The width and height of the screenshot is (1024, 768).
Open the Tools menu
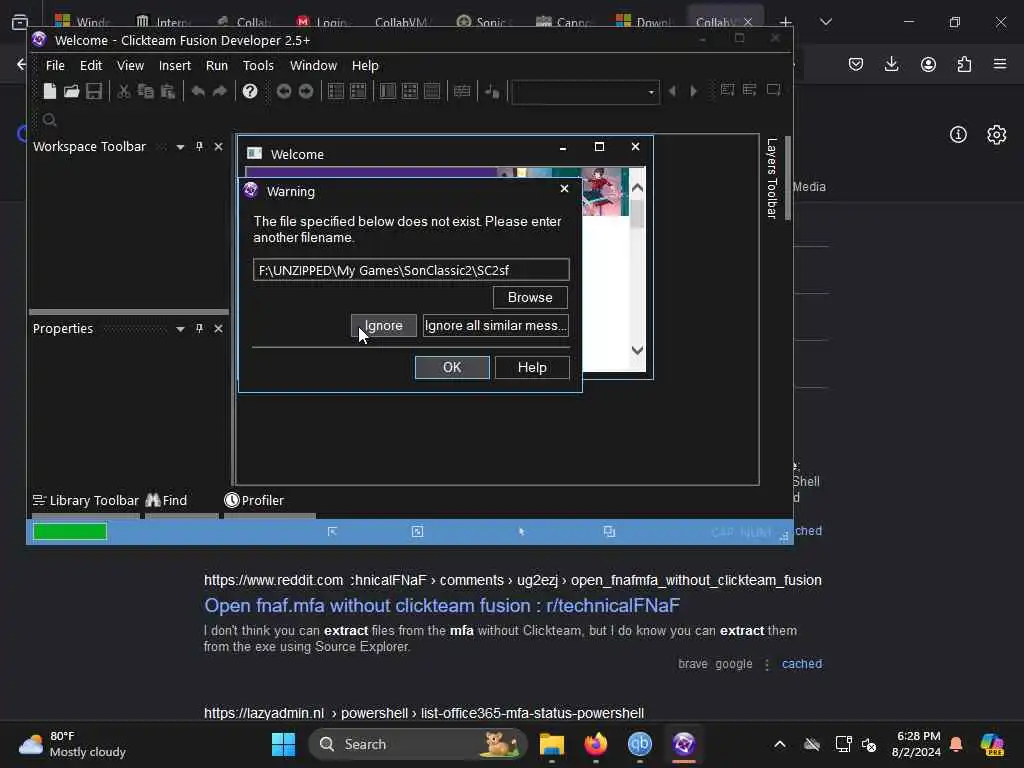point(258,65)
